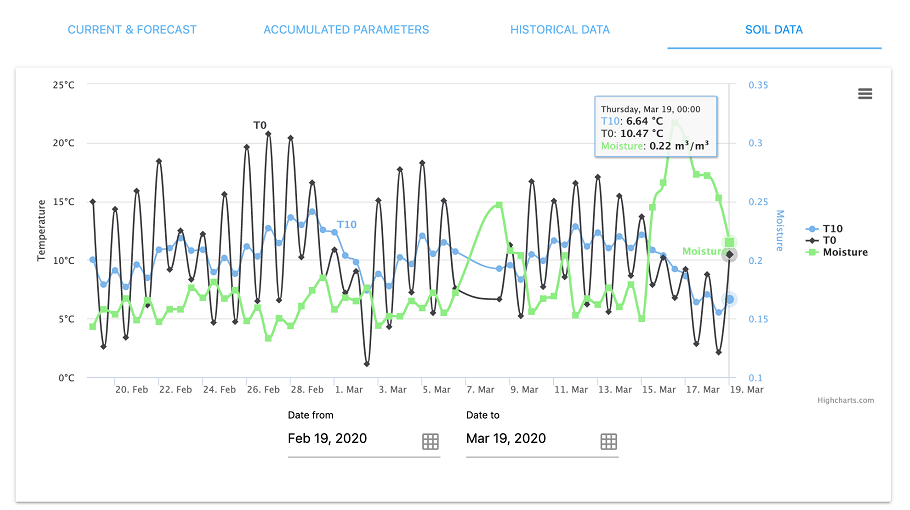Click the Temperature axis title
The image size is (910, 510).
[x=41, y=230]
